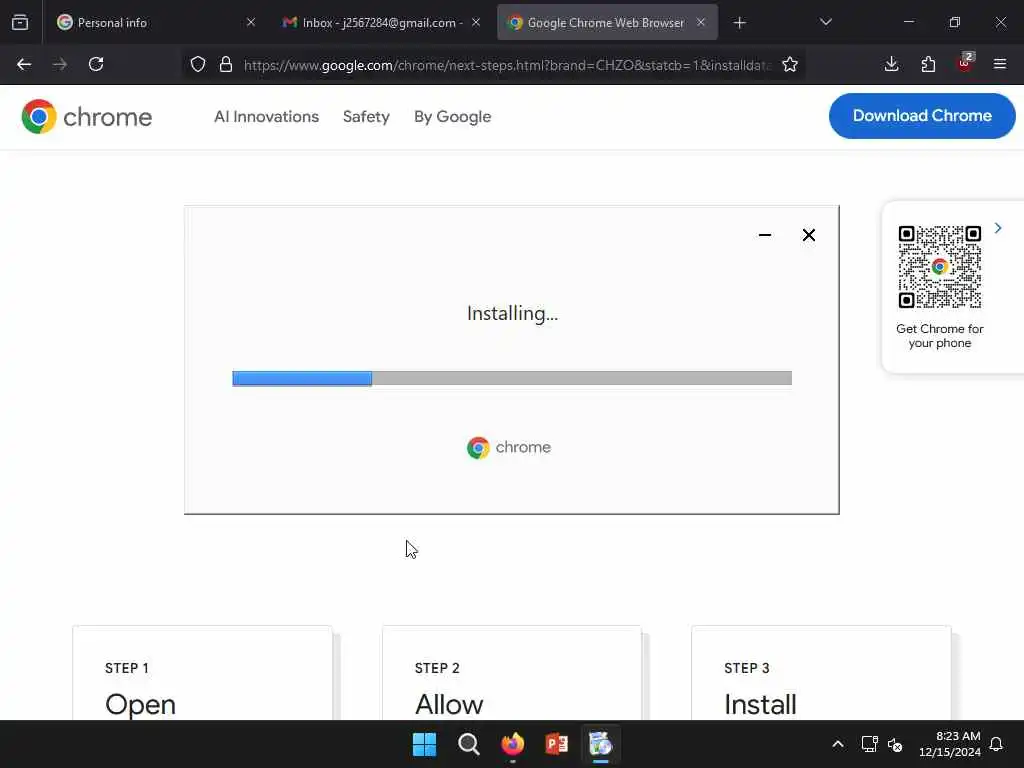Go back with the browser back arrow
The image size is (1024, 768).
(24, 64)
